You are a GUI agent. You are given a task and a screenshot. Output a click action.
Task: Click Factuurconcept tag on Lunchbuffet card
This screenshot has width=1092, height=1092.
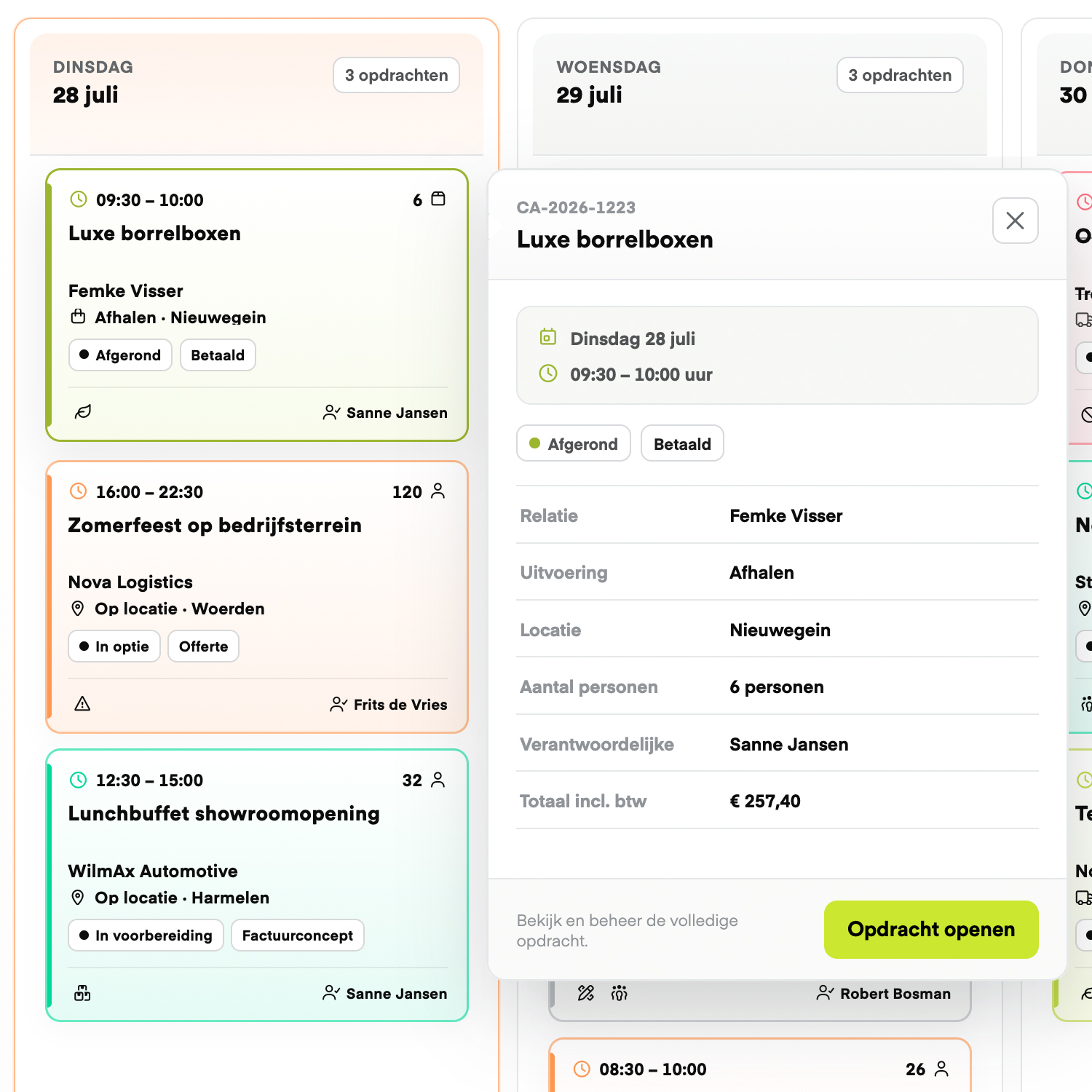pos(298,935)
